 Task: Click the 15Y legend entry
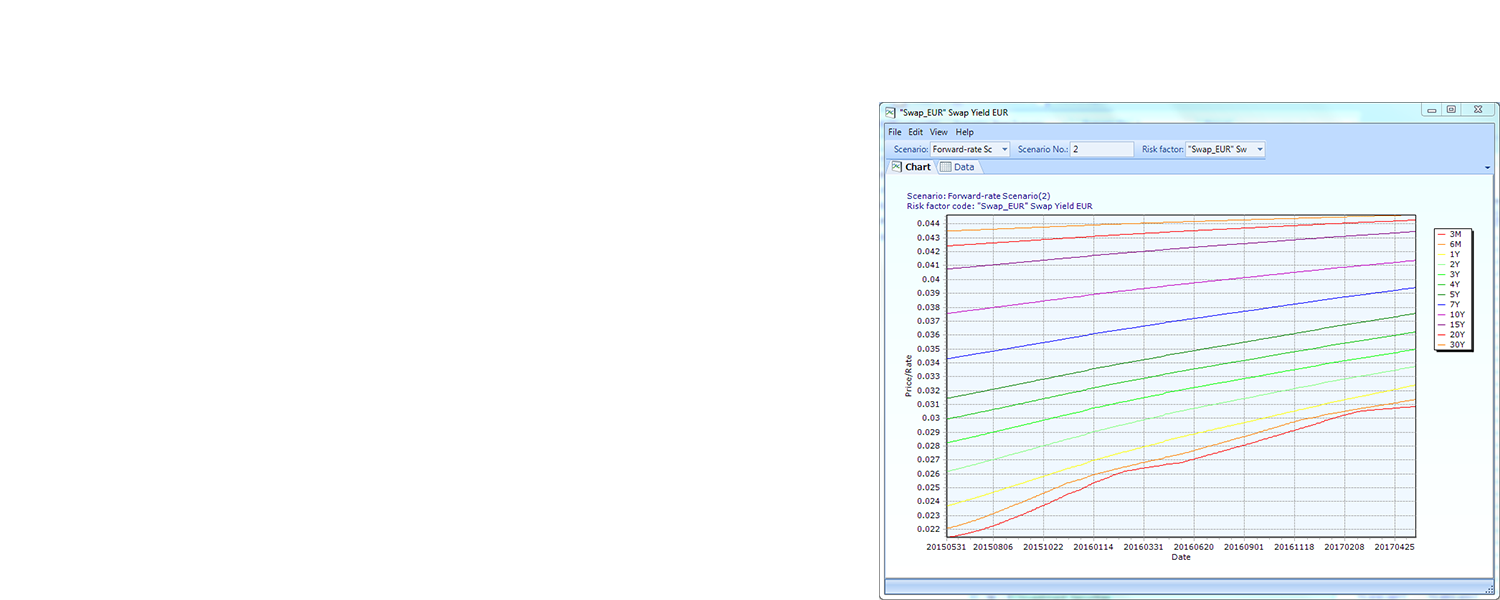[1451, 324]
